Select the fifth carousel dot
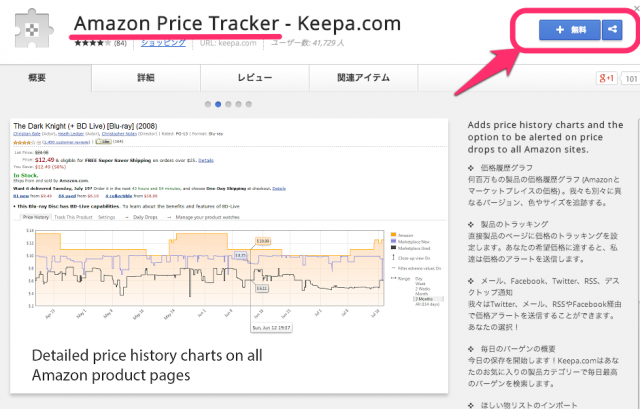 [x=249, y=103]
